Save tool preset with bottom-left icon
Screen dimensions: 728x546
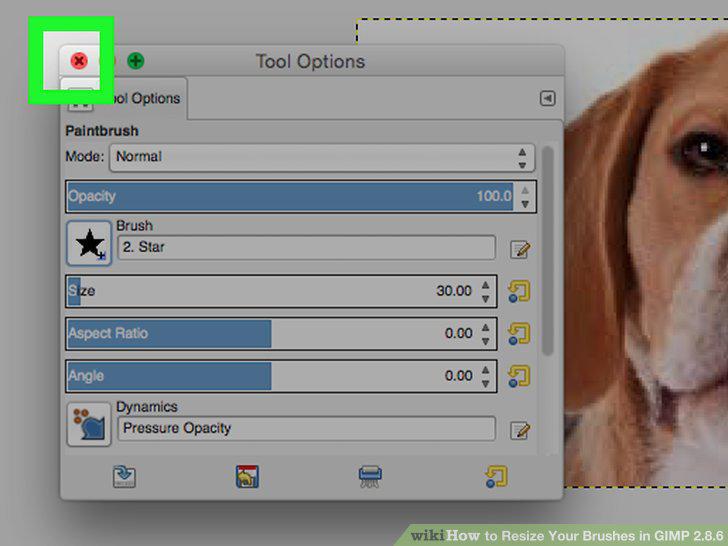(124, 477)
